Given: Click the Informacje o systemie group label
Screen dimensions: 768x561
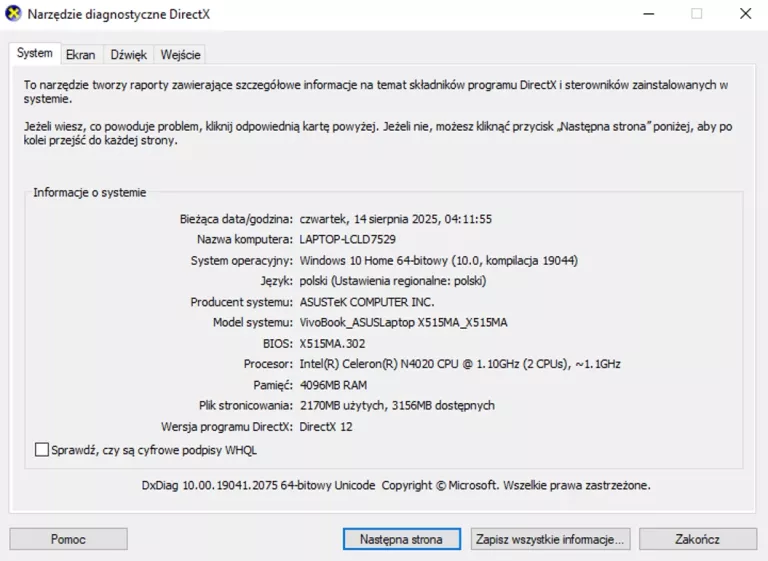Looking at the screenshot, I should pyautogui.click(x=89, y=192).
